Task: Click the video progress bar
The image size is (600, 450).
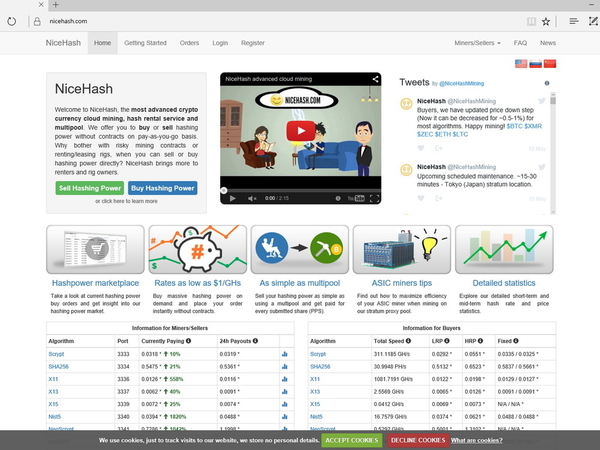Action: click(300, 189)
